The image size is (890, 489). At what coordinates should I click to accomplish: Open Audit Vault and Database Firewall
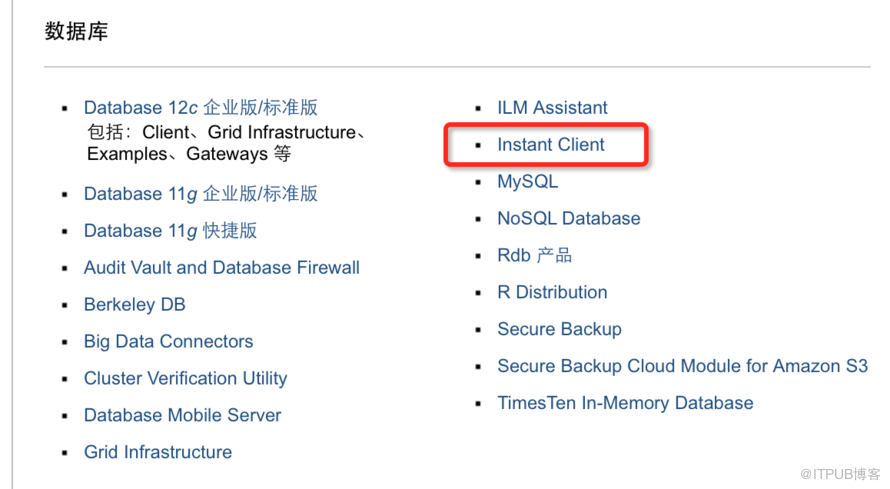[222, 268]
